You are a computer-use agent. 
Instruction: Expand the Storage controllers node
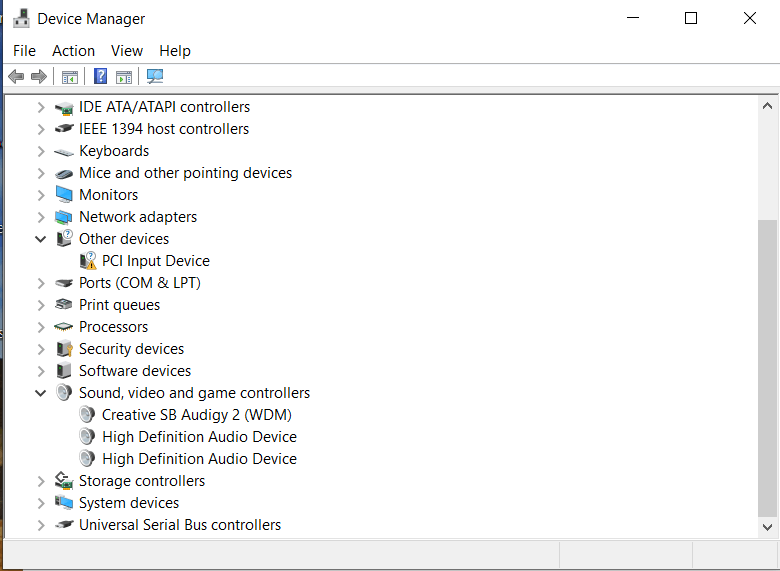click(41, 481)
